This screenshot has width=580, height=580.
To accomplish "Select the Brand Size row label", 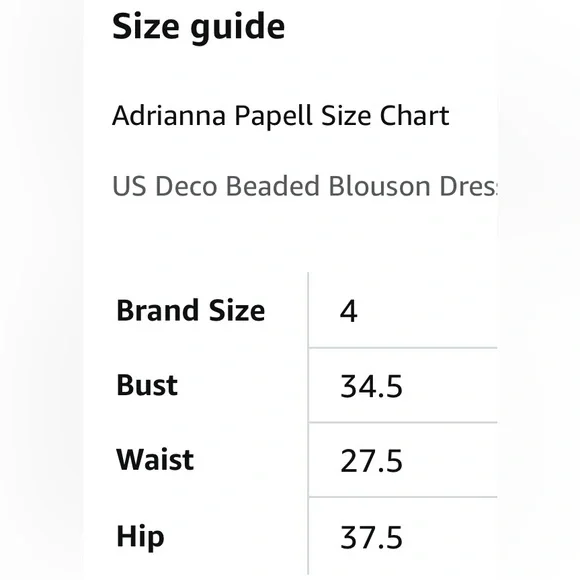I will pos(190,310).
